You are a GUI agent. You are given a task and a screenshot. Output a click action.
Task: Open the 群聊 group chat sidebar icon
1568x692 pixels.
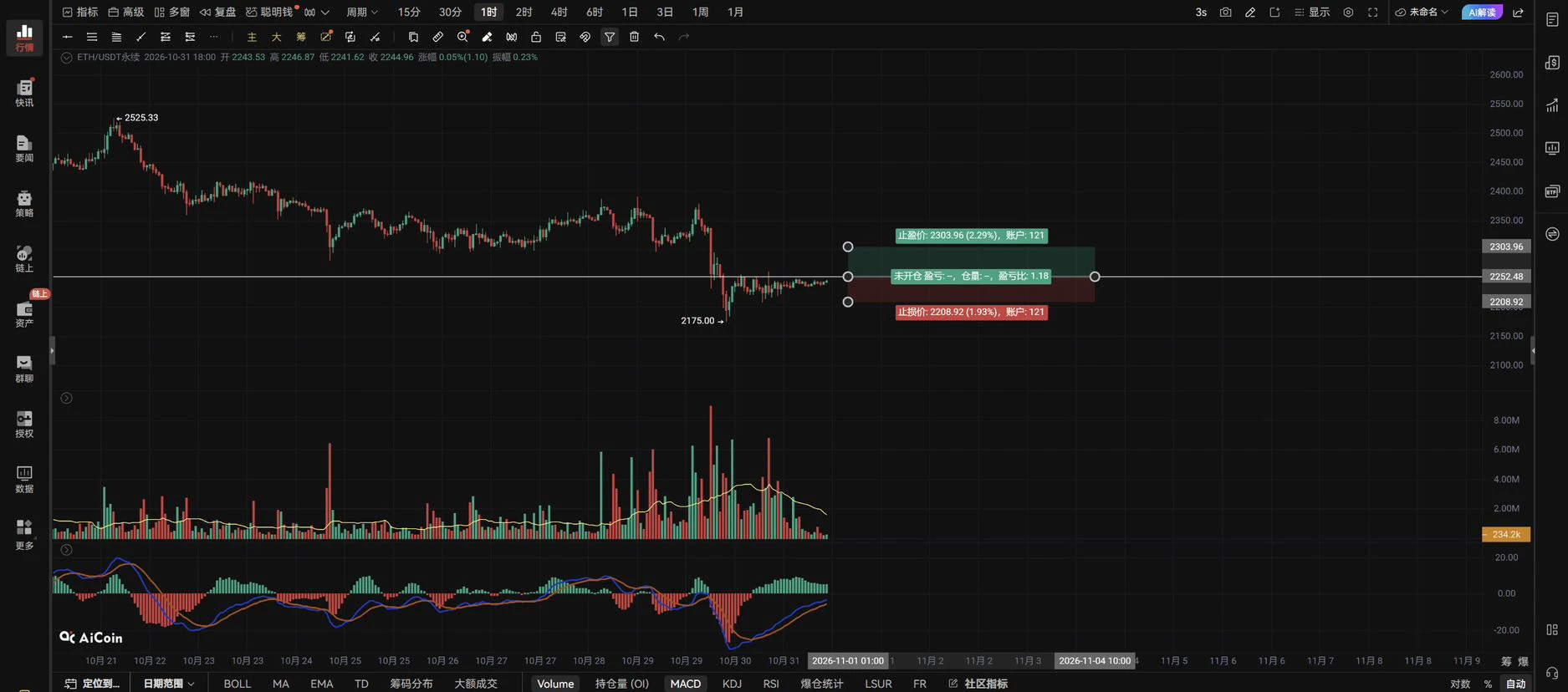click(x=24, y=369)
